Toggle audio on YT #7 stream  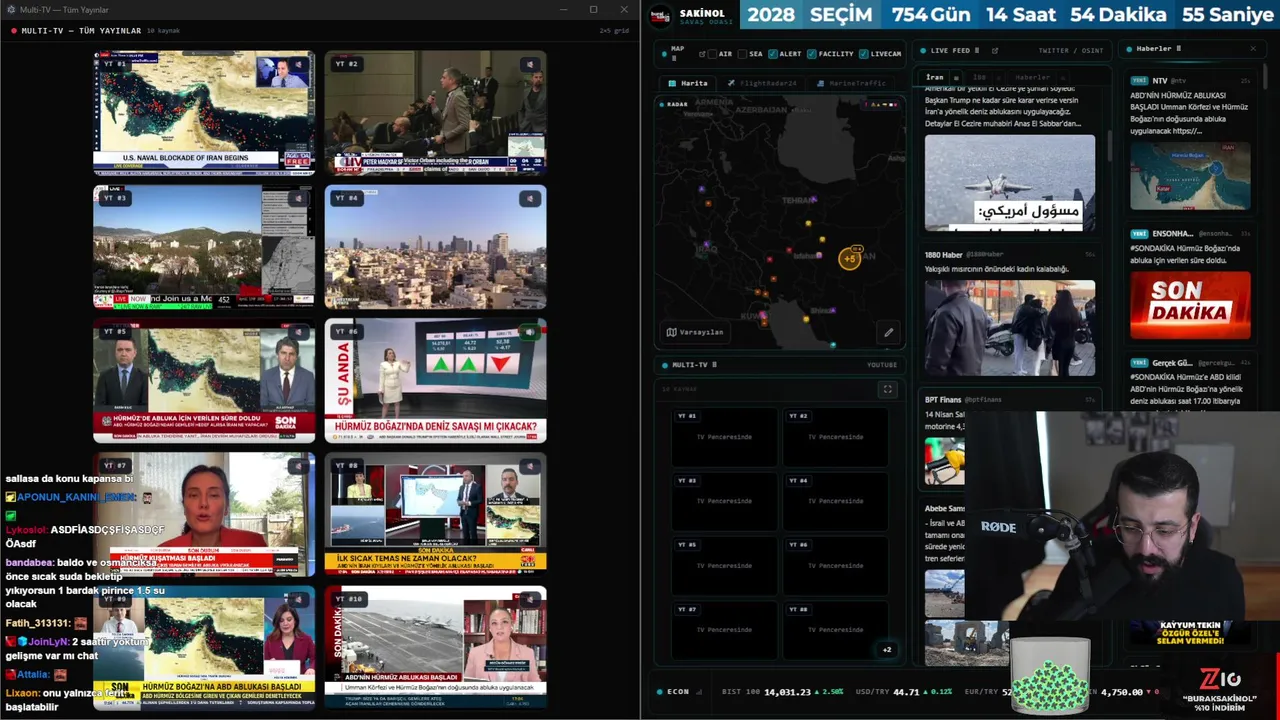pyautogui.click(x=299, y=465)
